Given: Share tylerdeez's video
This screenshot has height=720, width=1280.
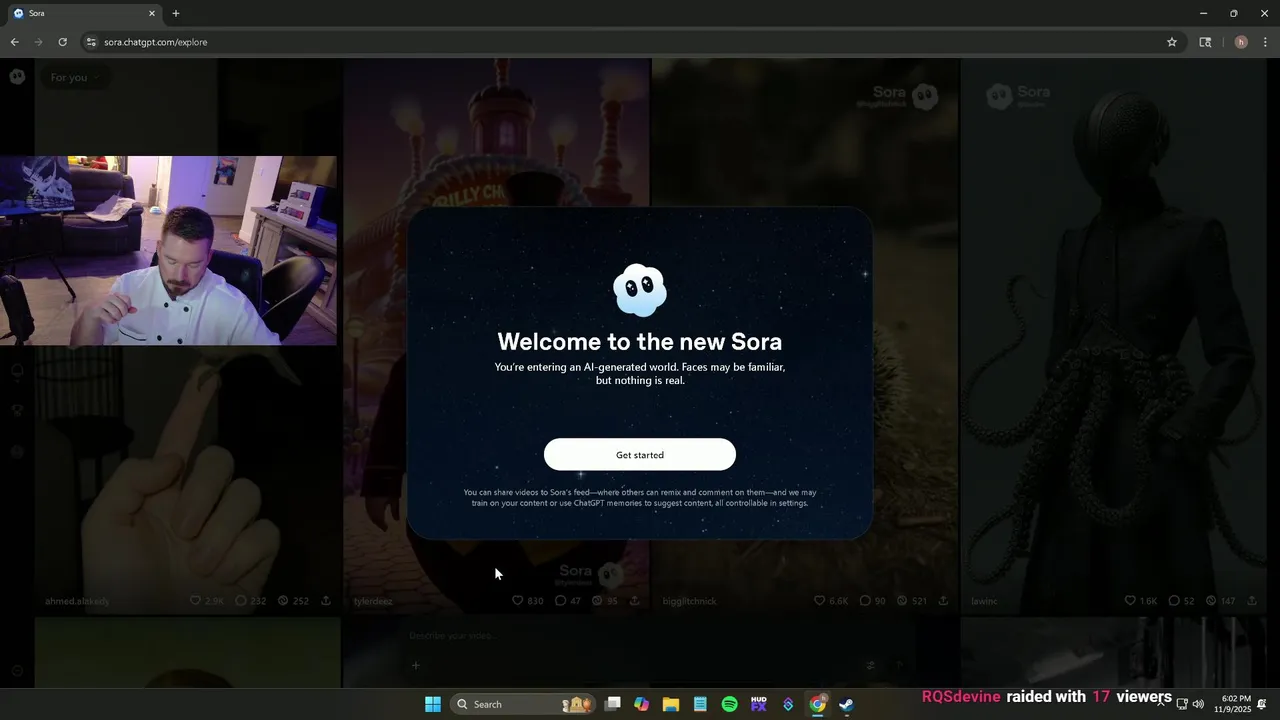Looking at the screenshot, I should [x=634, y=601].
